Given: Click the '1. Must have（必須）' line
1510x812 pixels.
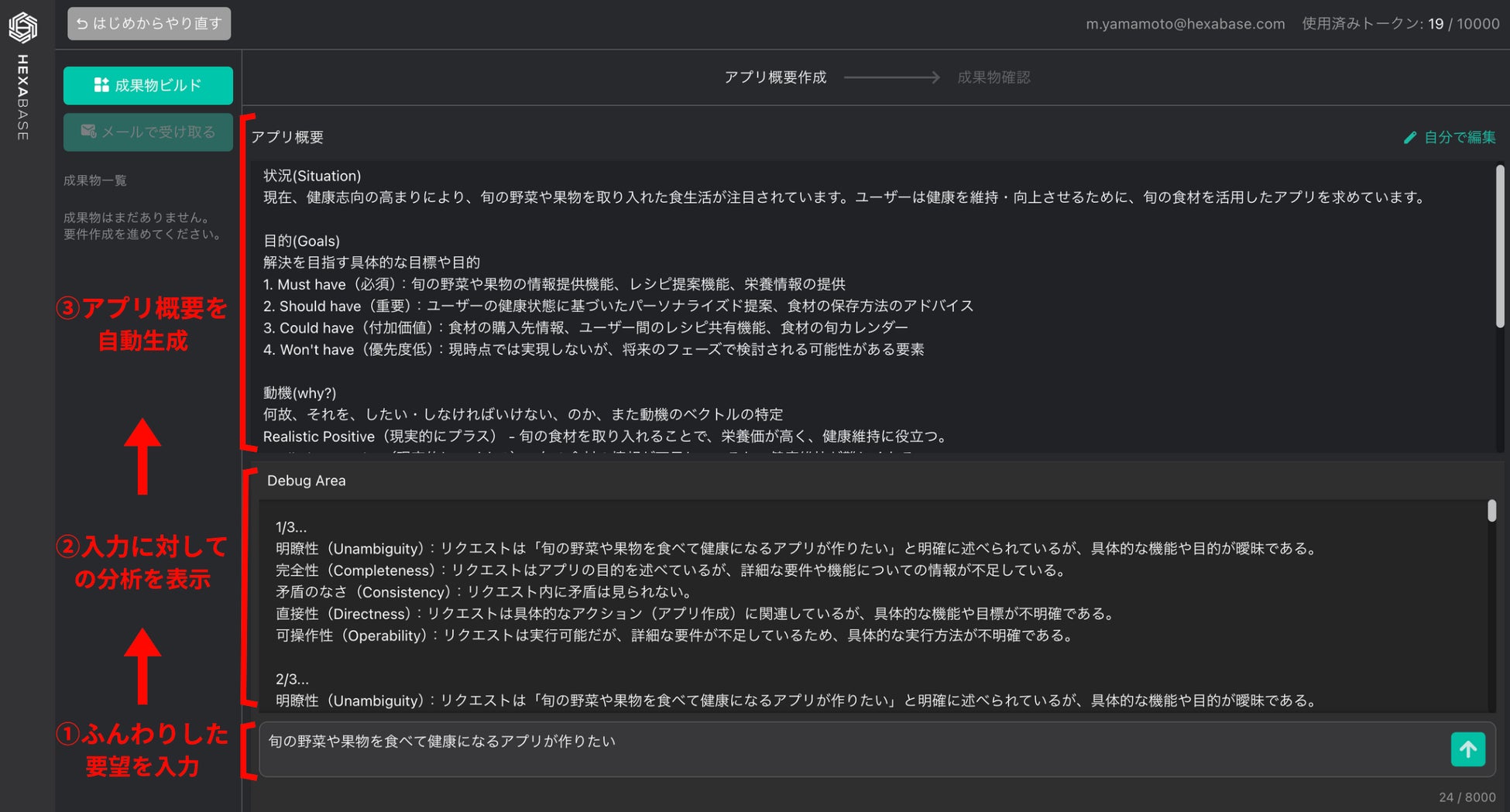Looking at the screenshot, I should pyautogui.click(x=554, y=284).
